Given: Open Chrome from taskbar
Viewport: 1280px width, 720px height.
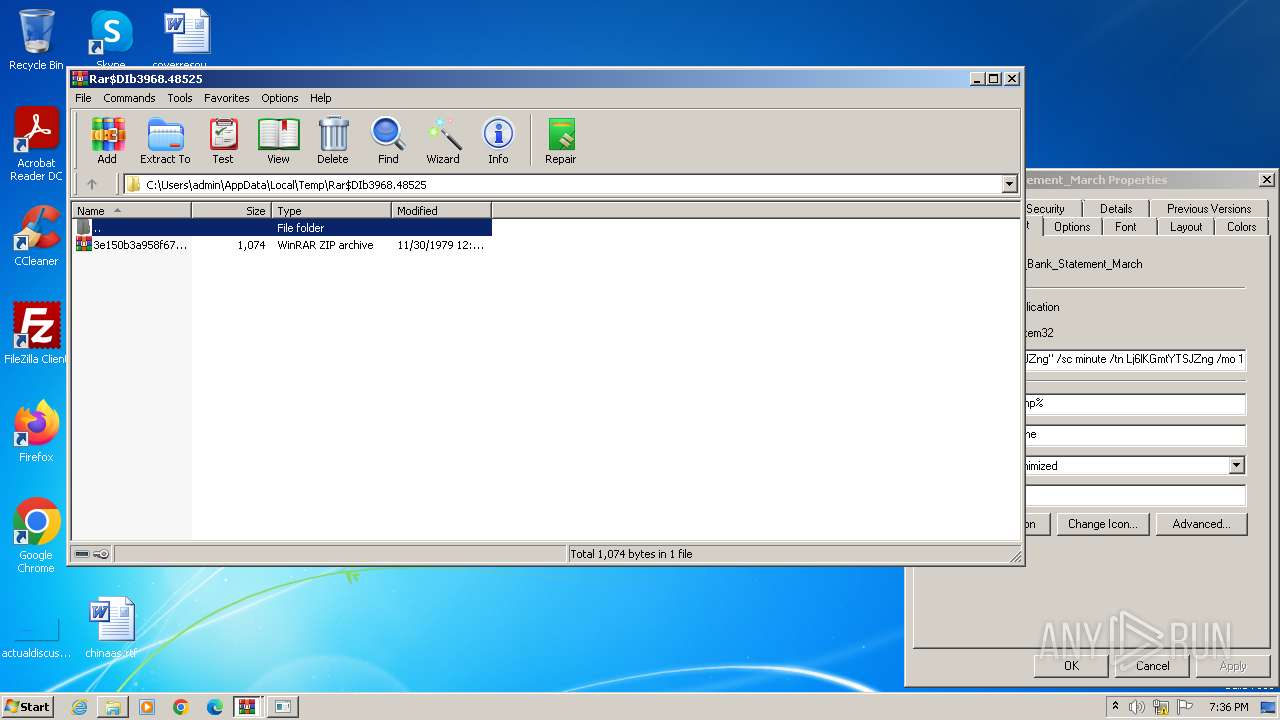Looking at the screenshot, I should (x=180, y=707).
